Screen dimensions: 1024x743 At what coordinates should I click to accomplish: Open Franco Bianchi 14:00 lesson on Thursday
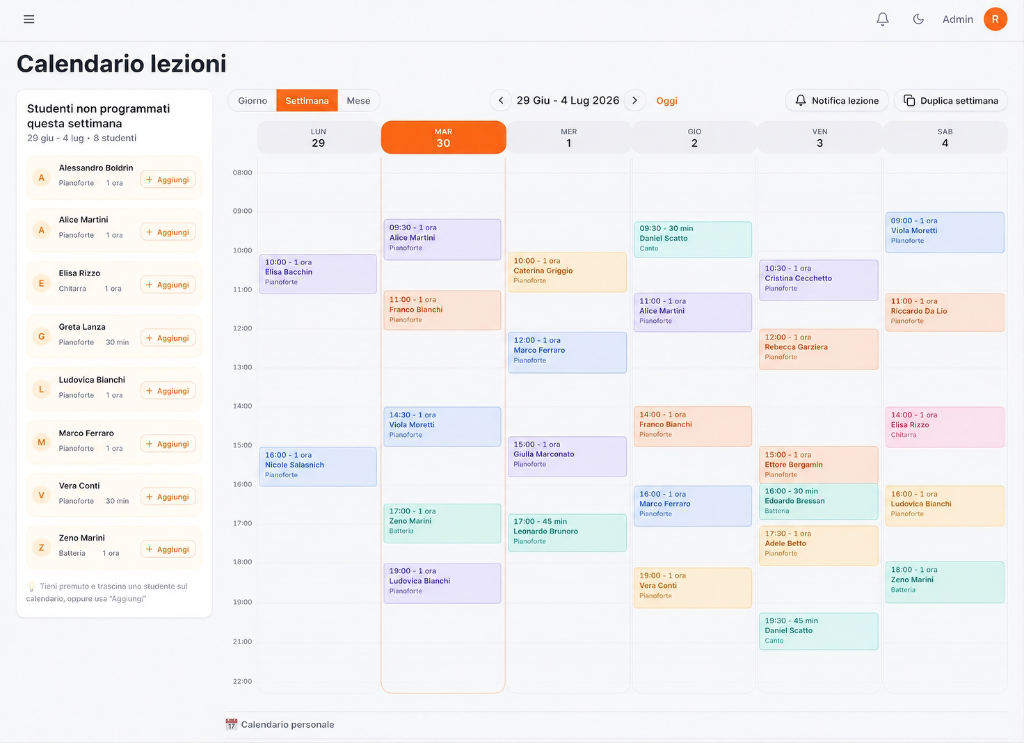pos(693,426)
